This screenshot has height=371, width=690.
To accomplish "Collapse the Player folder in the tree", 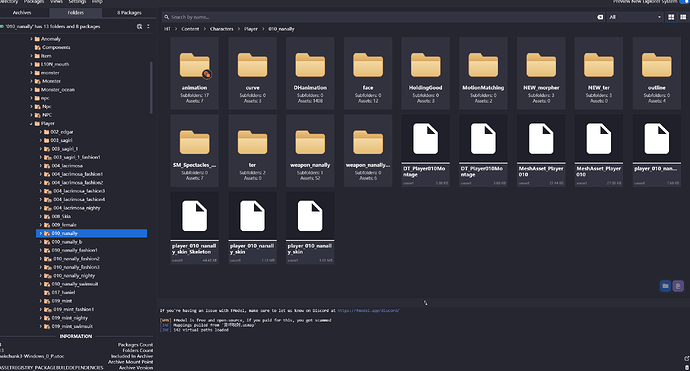I will [32, 123].
